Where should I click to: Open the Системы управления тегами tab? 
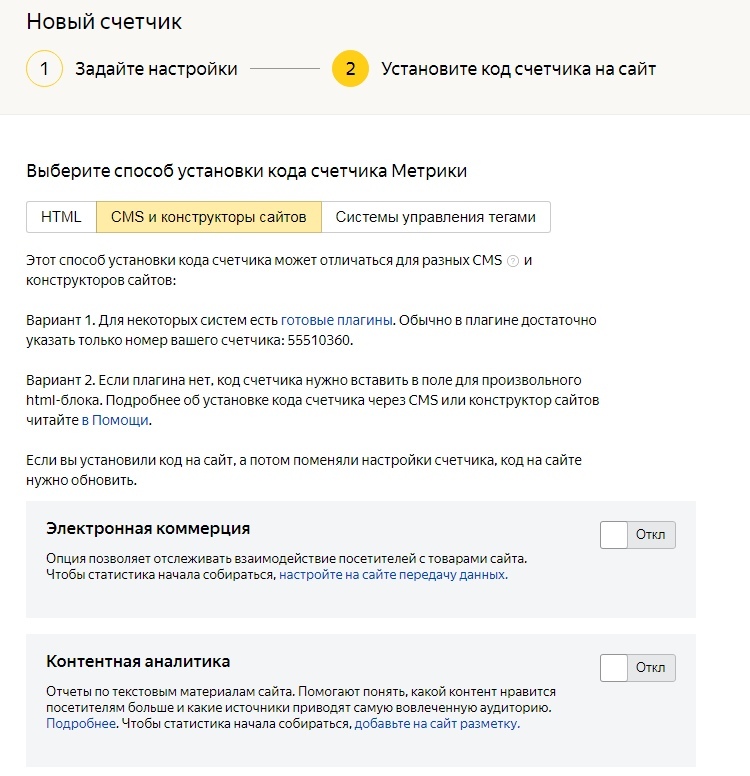coord(435,217)
